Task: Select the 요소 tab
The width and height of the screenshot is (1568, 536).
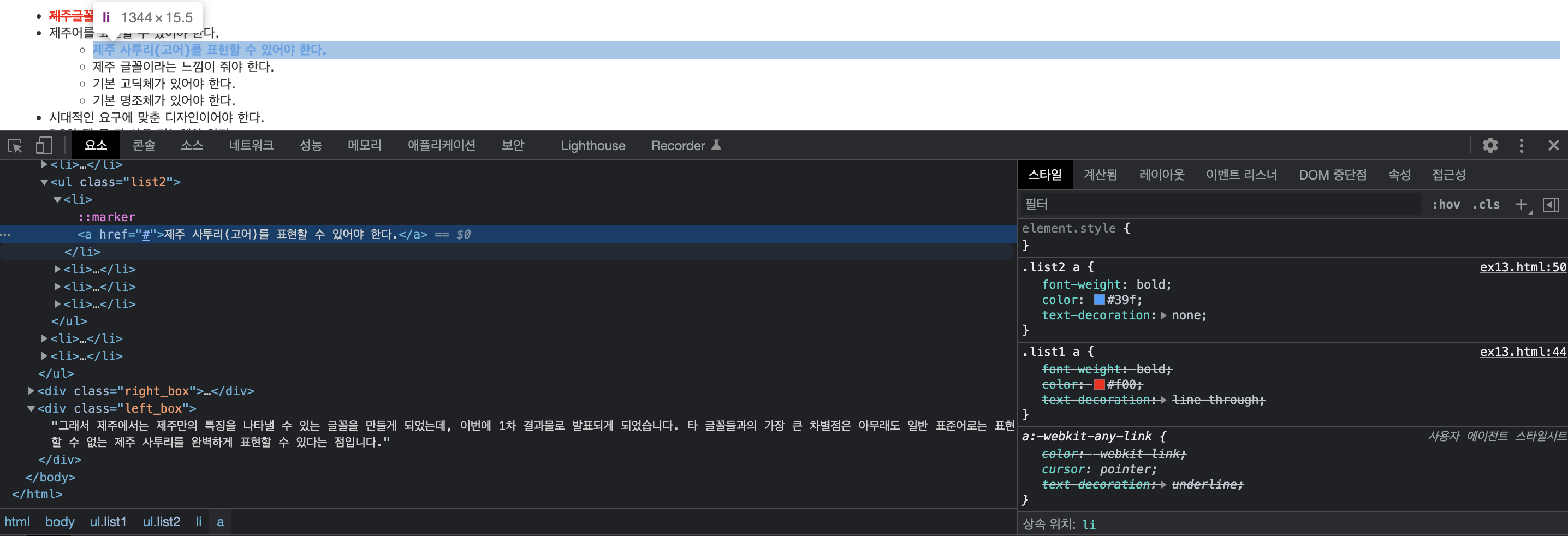Action: pos(96,145)
